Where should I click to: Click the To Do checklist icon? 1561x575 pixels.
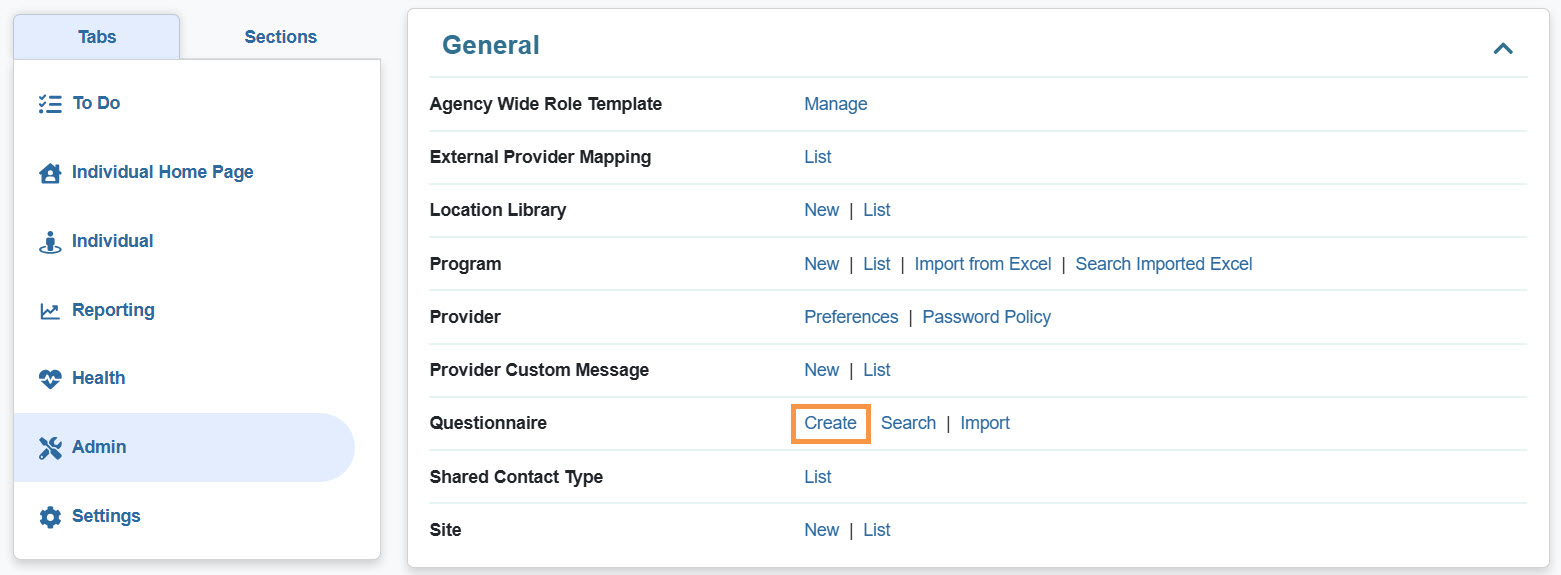coord(50,104)
